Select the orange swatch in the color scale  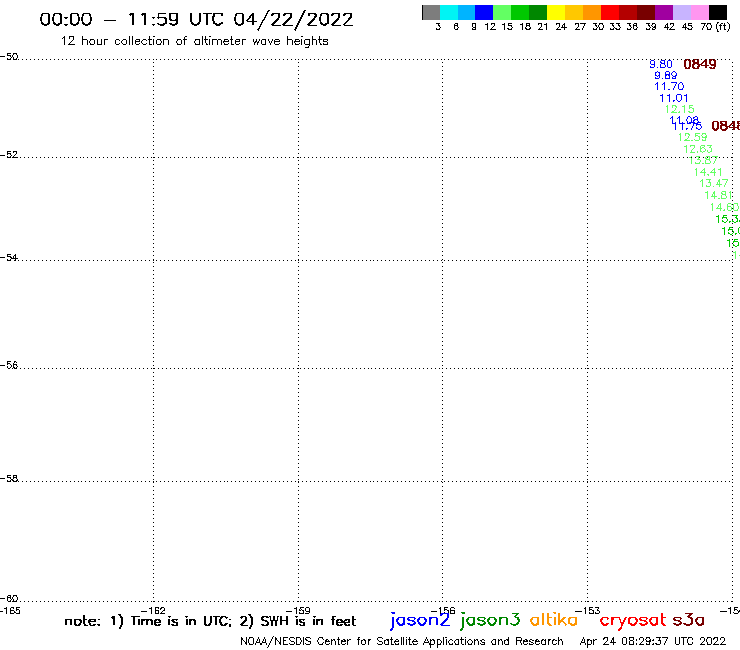(x=592, y=12)
